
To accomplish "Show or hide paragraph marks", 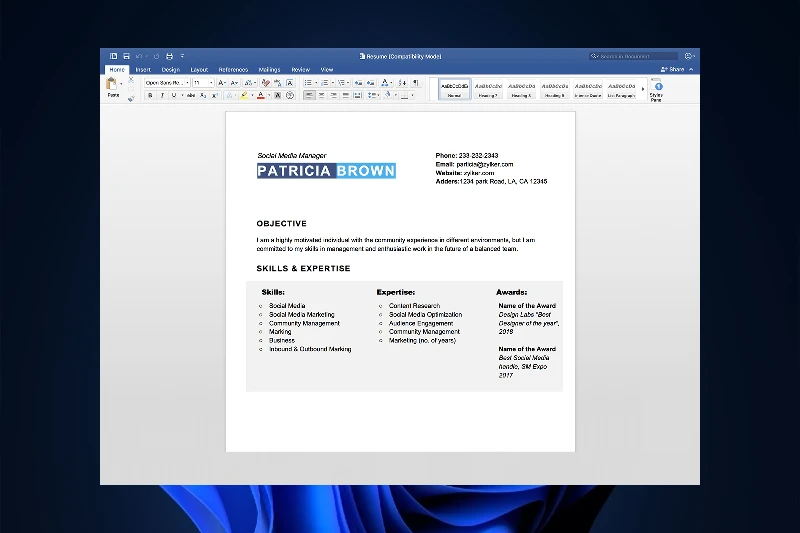I will pos(416,83).
